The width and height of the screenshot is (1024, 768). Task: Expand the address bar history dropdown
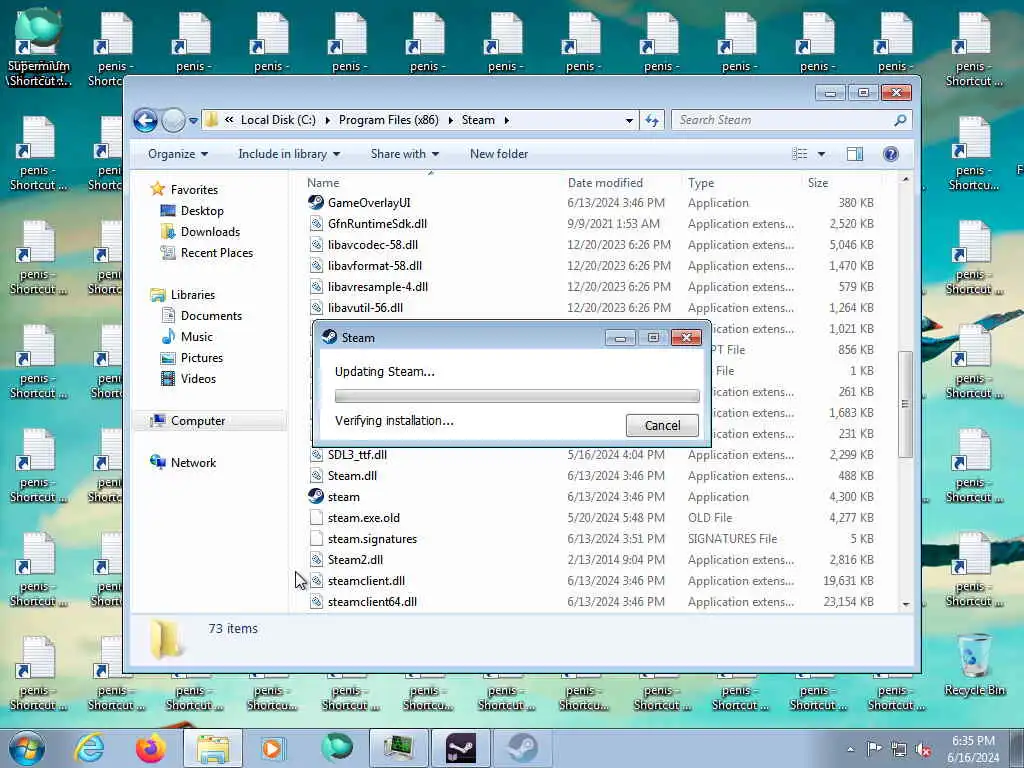click(x=629, y=120)
